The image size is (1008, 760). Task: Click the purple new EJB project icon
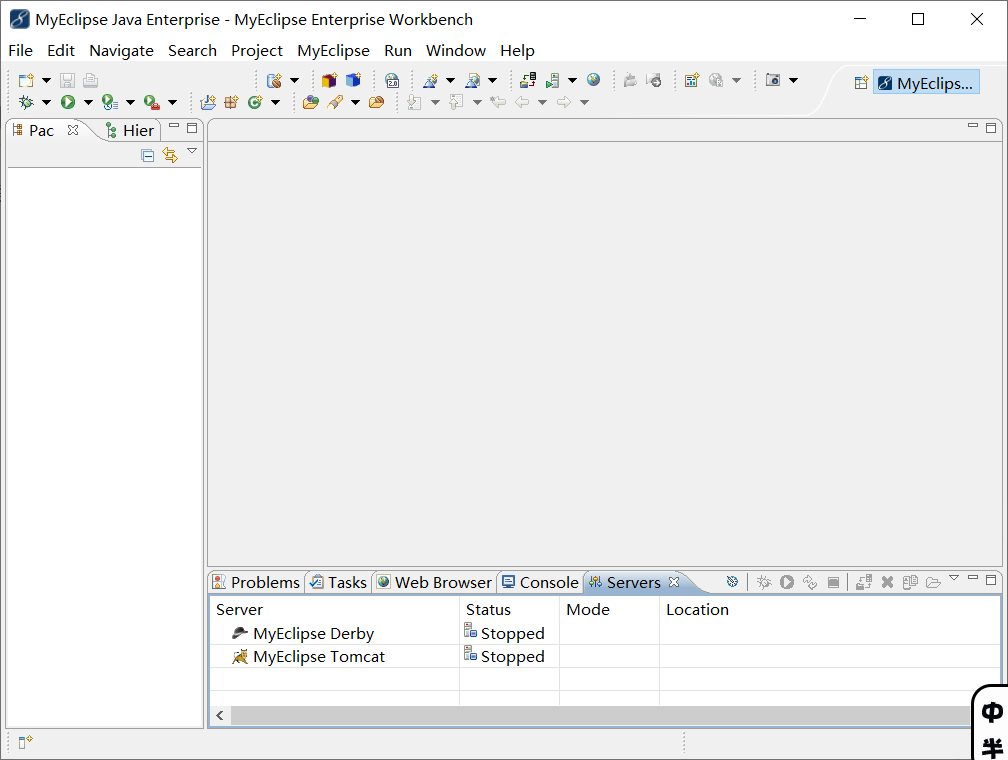[x=330, y=80]
